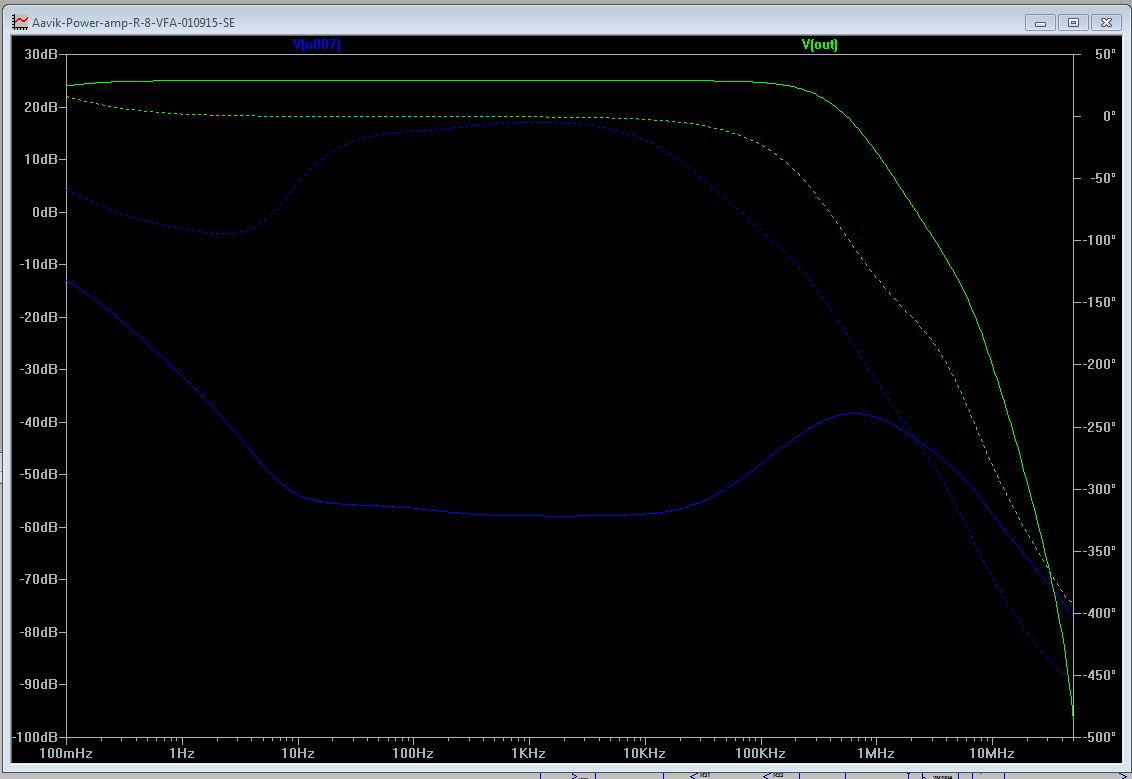This screenshot has height=779, width=1132.
Task: Click the window title Aavik-Power-amp-R-8-VFA-010915-SE
Action: pyautogui.click(x=134, y=23)
